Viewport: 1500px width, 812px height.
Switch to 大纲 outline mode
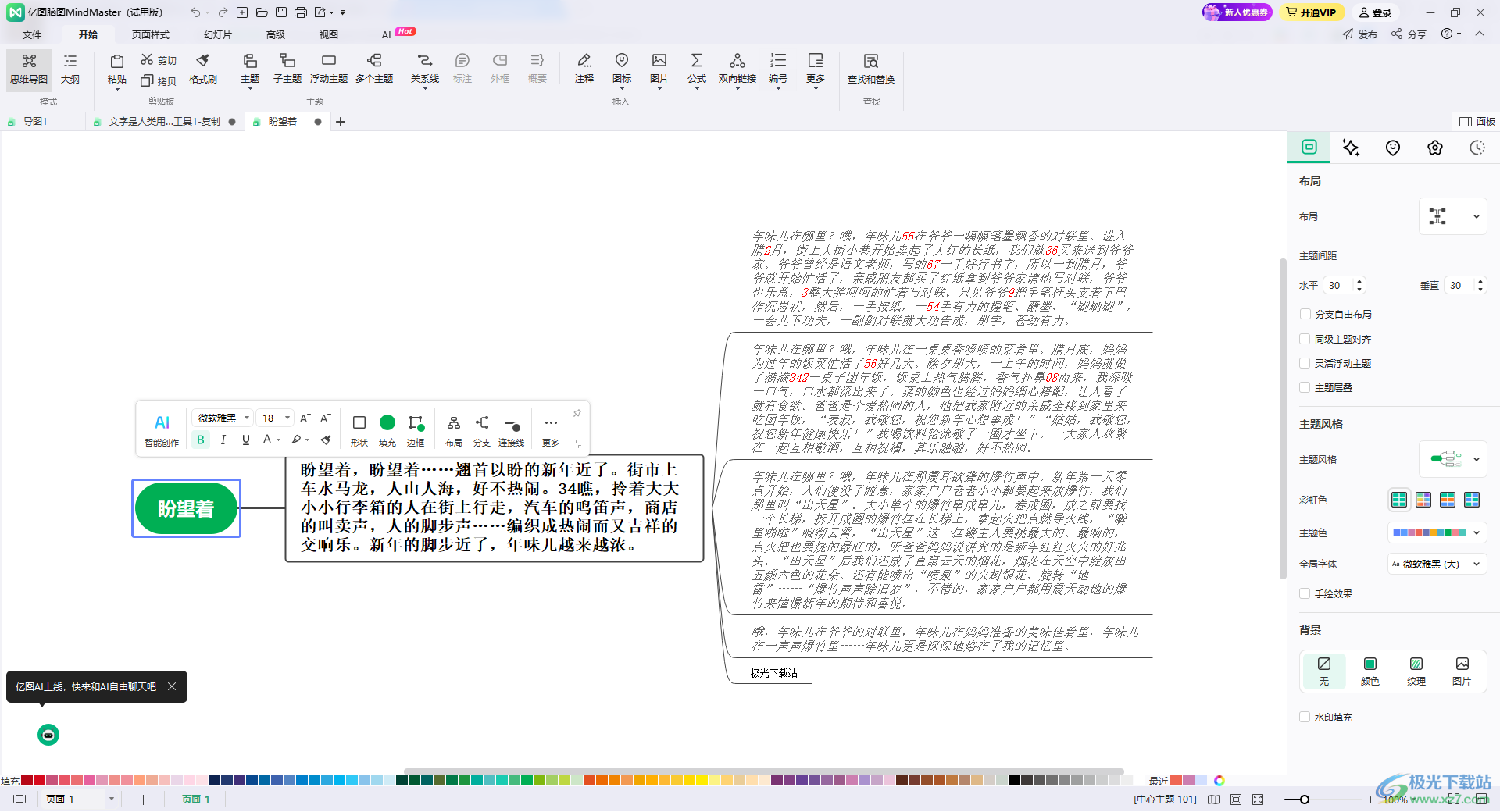coord(70,69)
